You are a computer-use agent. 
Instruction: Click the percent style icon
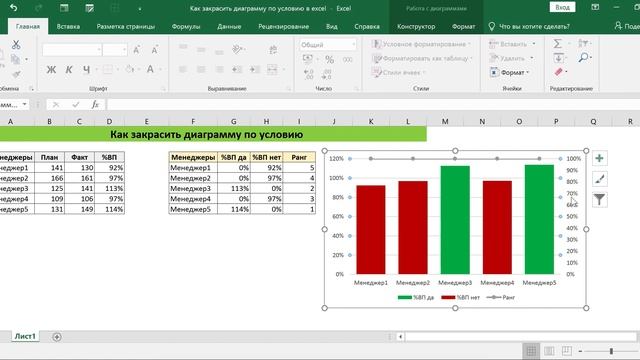329,60
